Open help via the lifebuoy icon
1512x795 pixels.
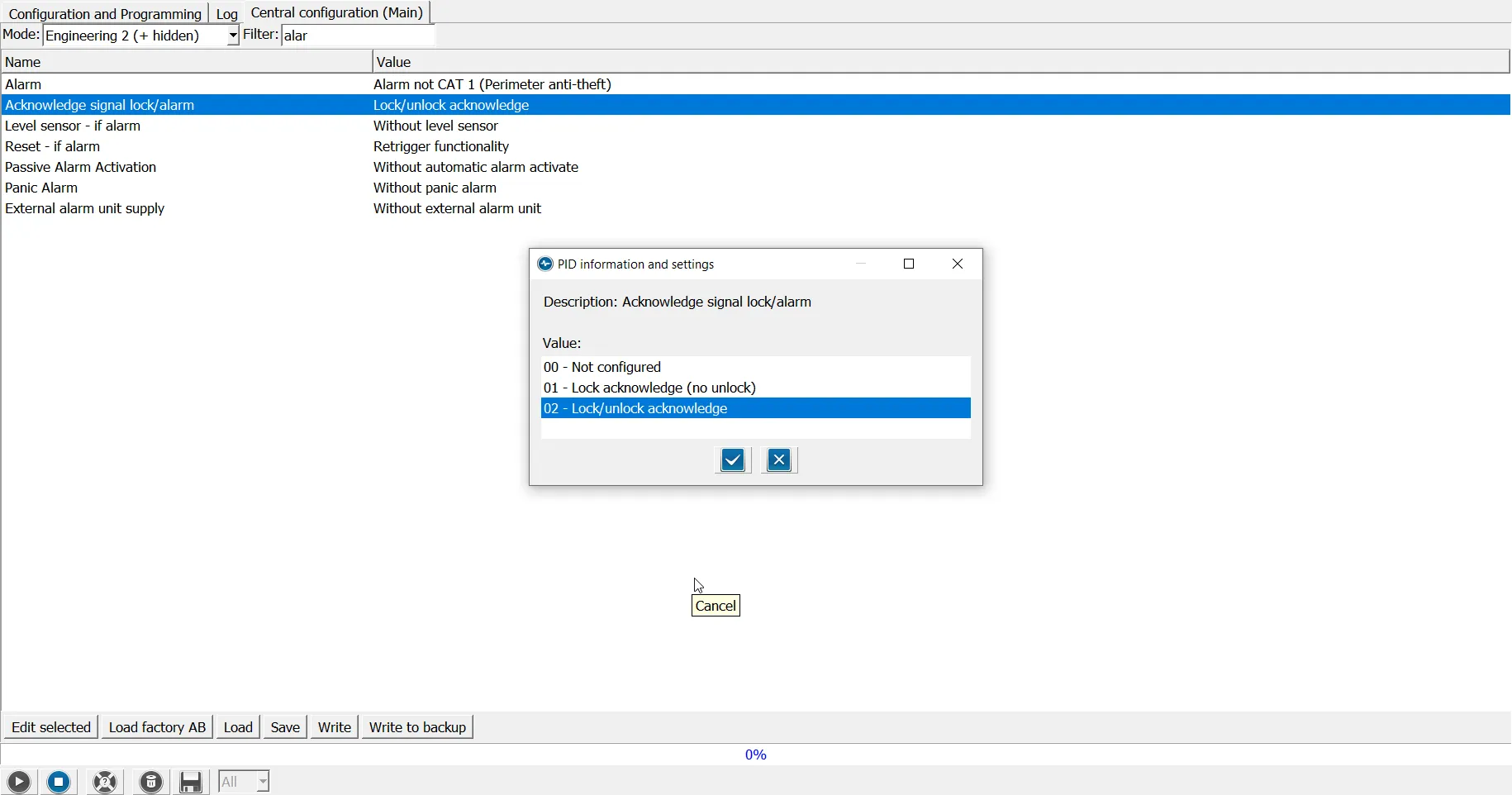[106, 782]
